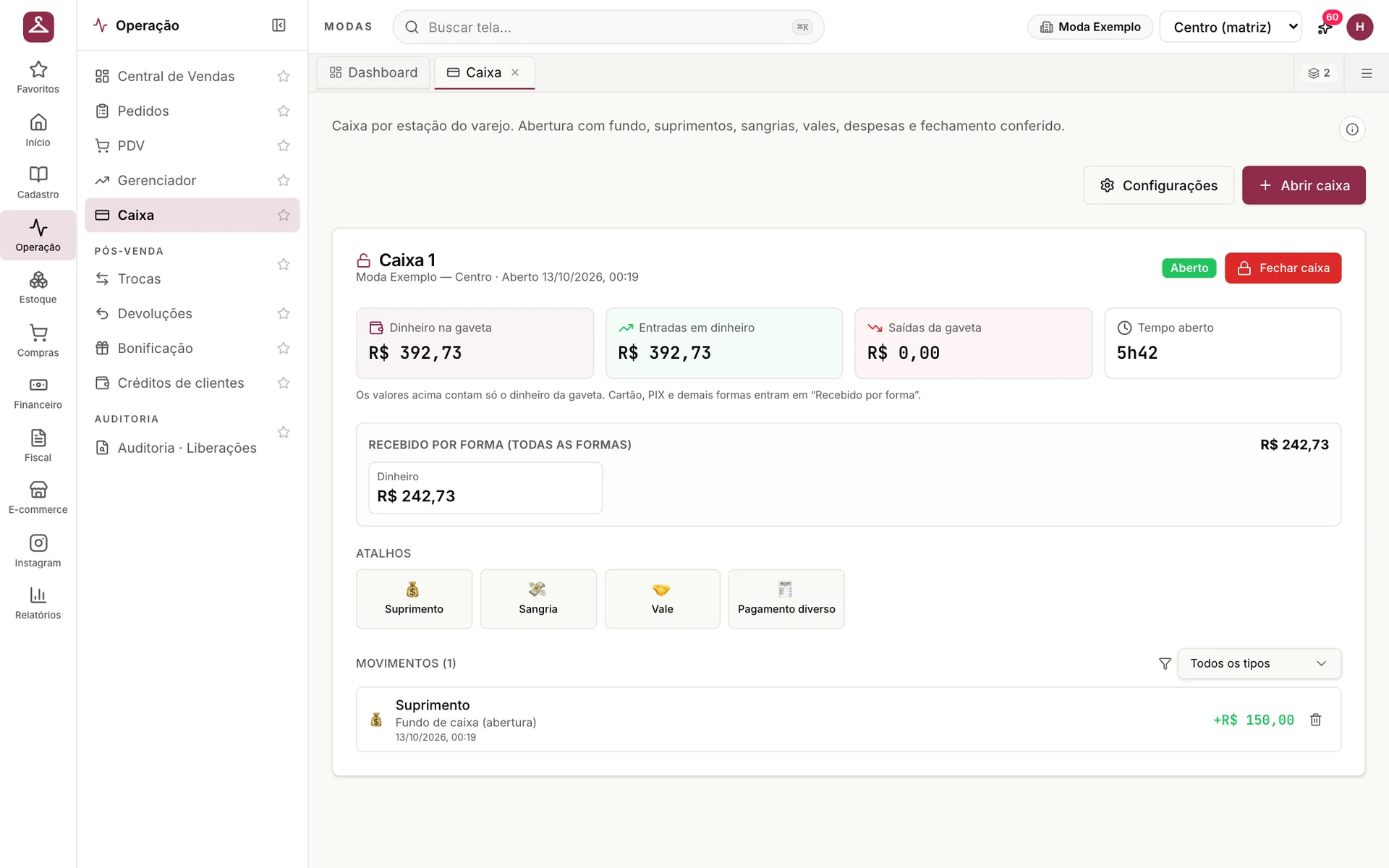Open the Configurações button
This screenshot has height=868, width=1389.
click(1158, 185)
